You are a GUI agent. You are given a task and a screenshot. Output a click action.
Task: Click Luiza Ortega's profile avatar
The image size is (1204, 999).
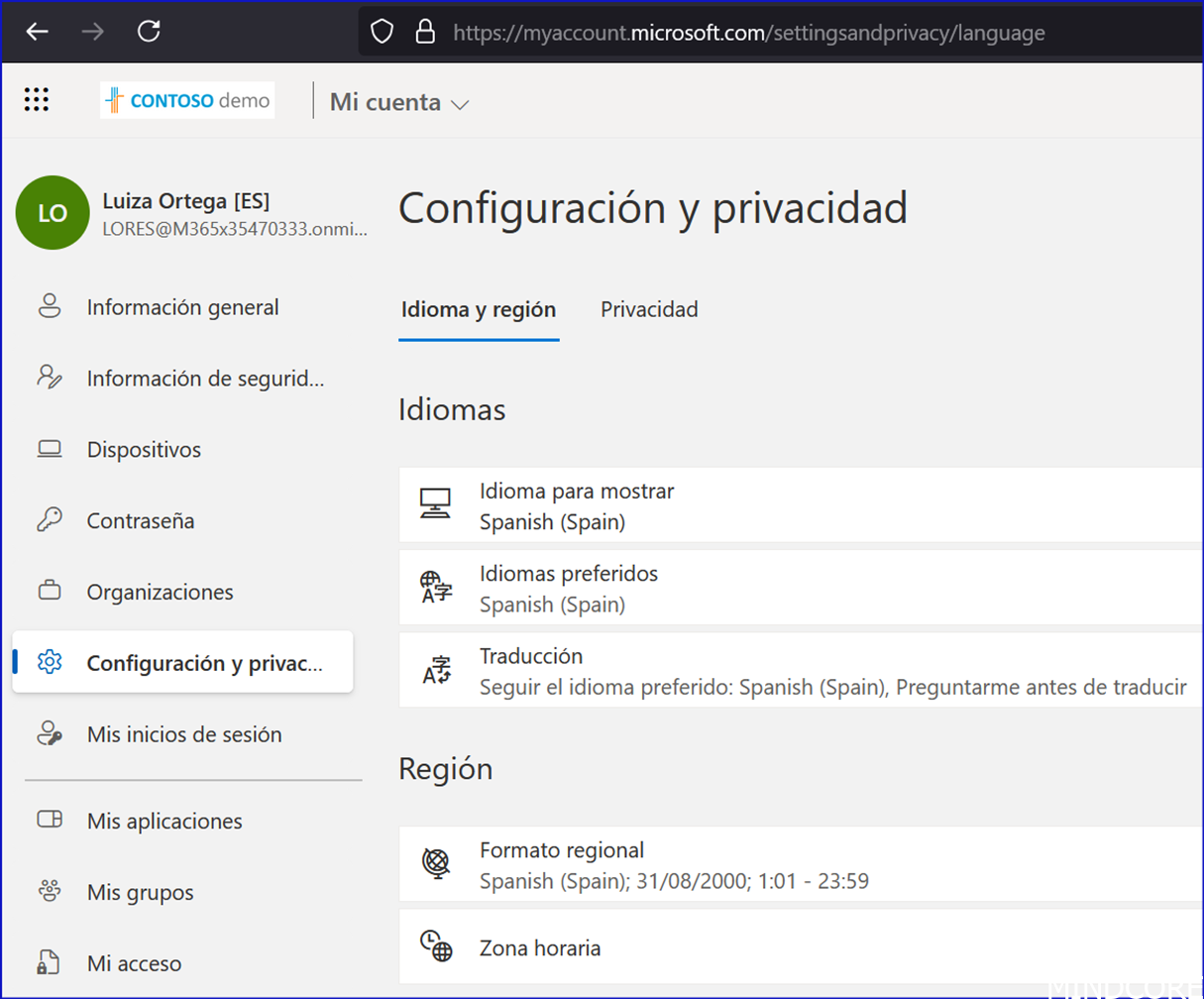(52, 212)
